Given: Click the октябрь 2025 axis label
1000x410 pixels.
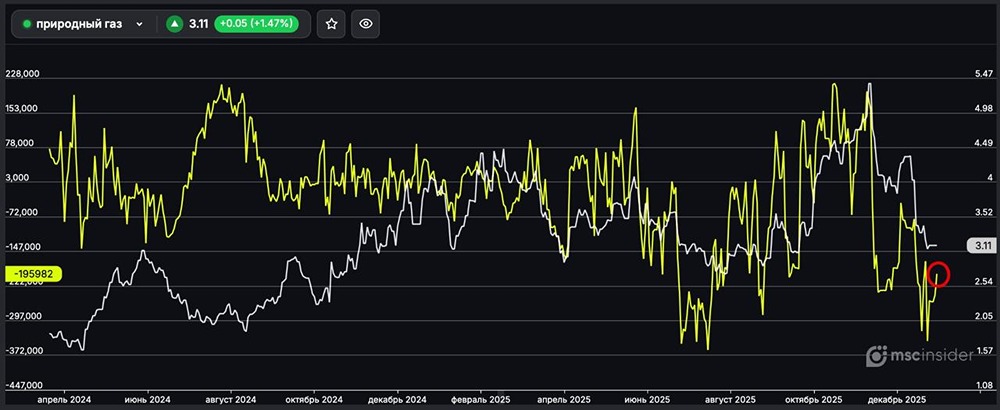Looking at the screenshot, I should [x=814, y=399].
